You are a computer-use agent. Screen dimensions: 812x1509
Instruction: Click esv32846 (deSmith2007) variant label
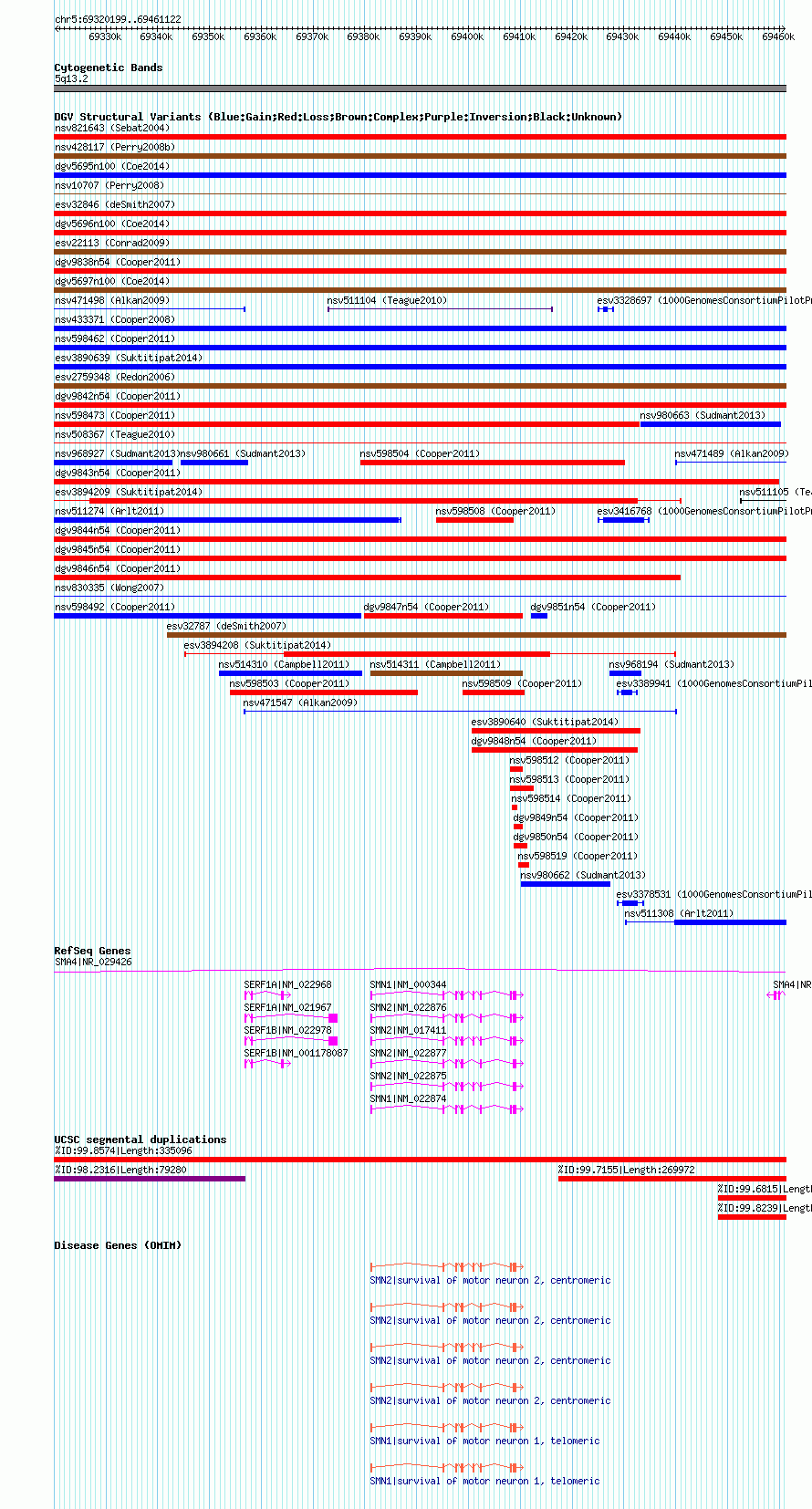[x=115, y=204]
